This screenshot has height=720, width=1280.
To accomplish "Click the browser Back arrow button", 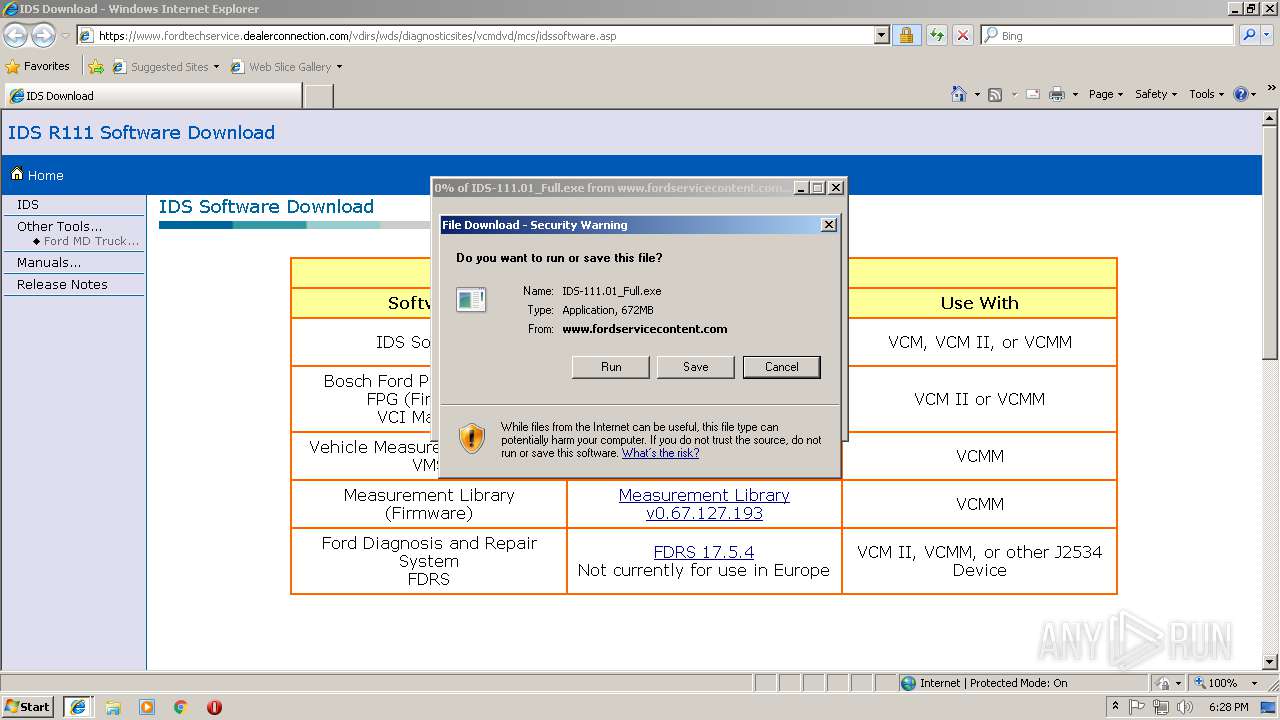I will pyautogui.click(x=15, y=35).
